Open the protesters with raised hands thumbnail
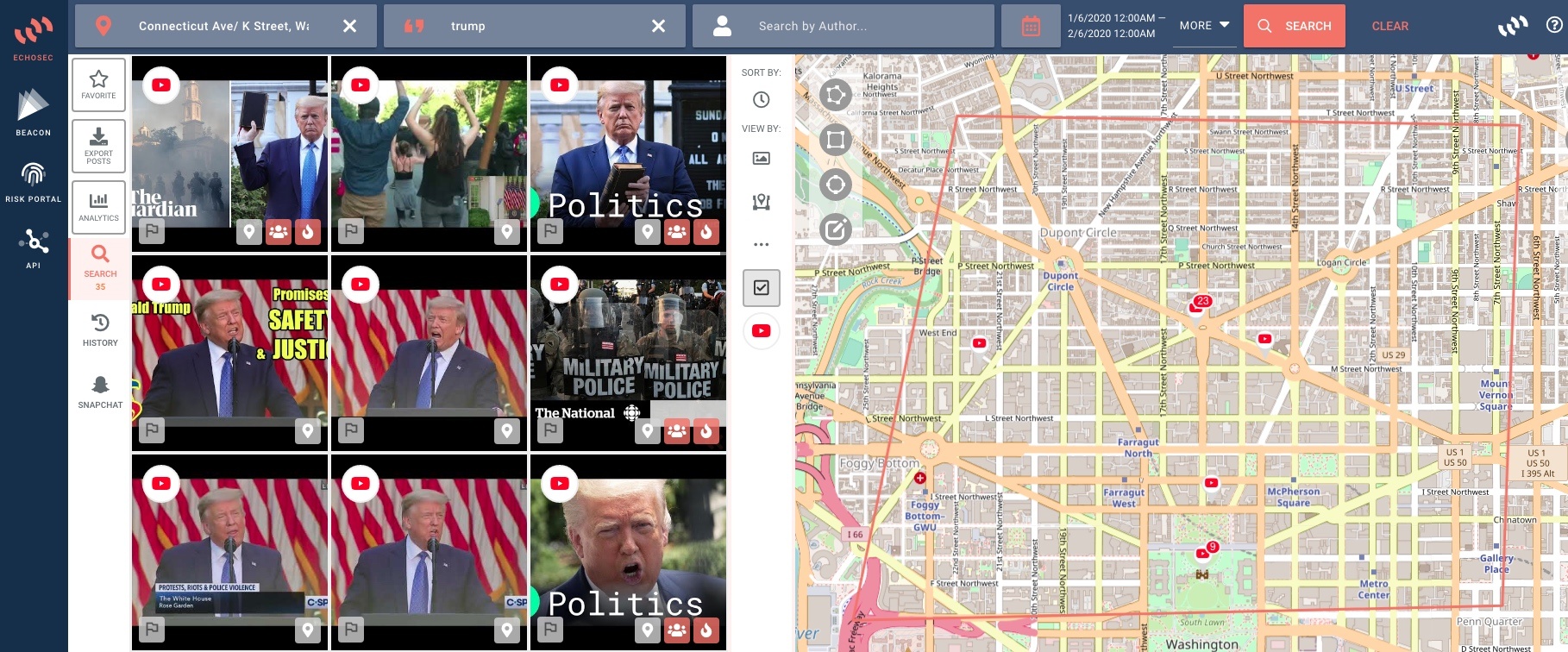 430,154
